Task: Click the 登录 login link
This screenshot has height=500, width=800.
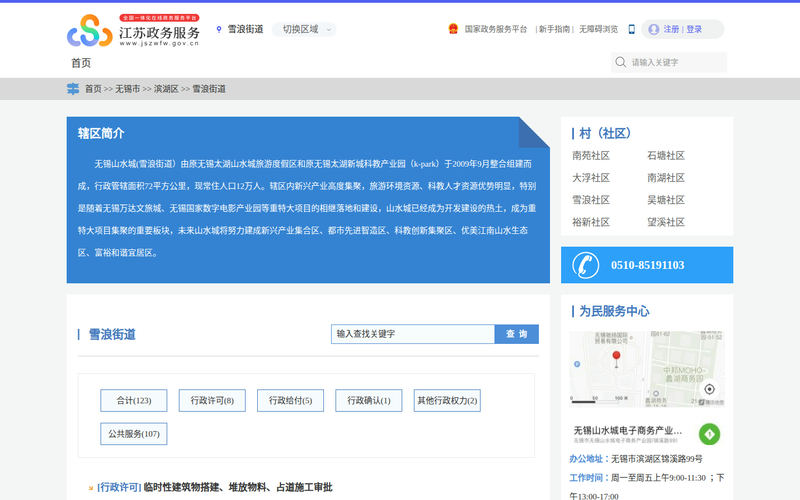Action: pyautogui.click(x=694, y=29)
